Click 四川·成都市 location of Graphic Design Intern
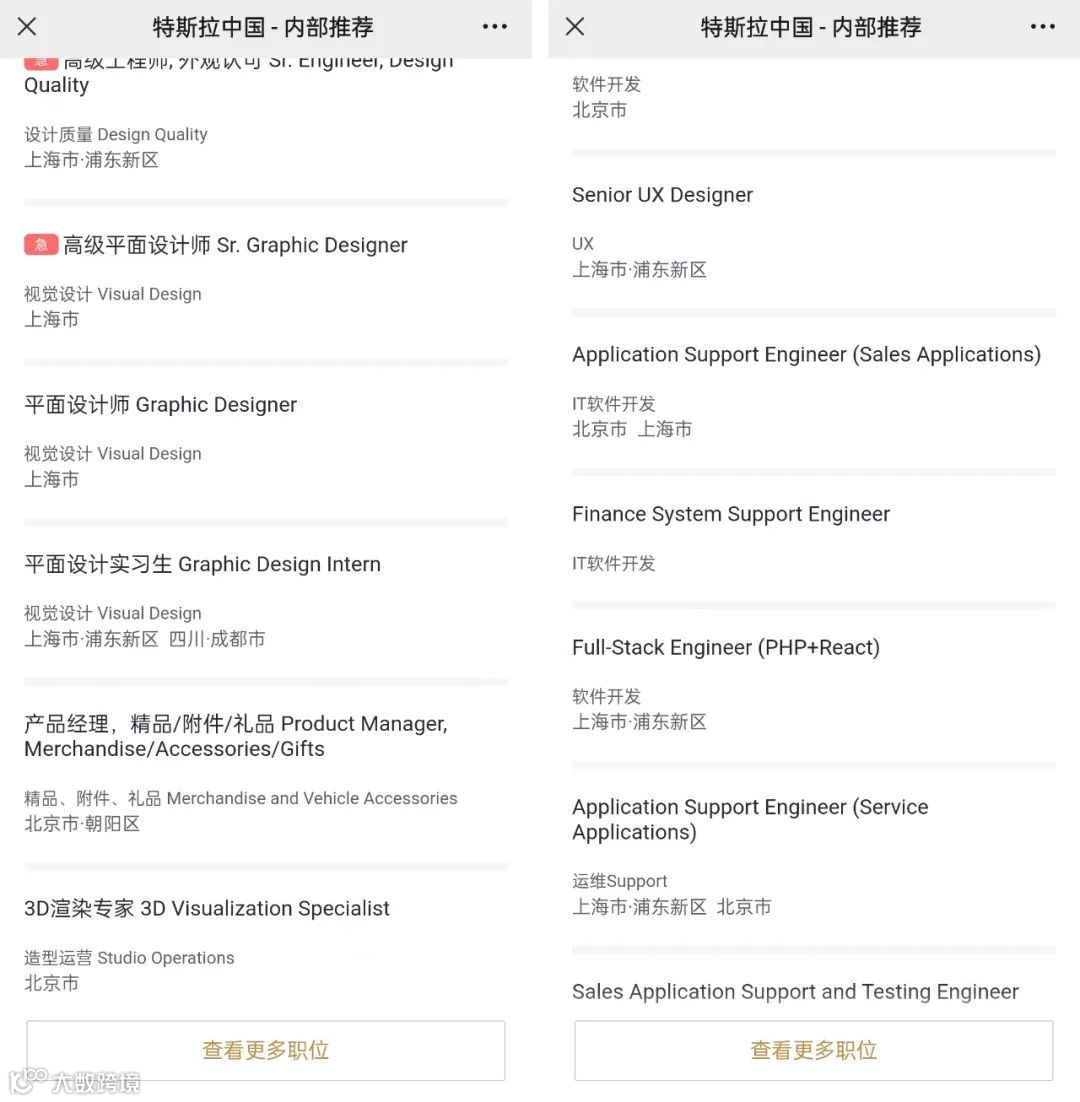 click(217, 639)
